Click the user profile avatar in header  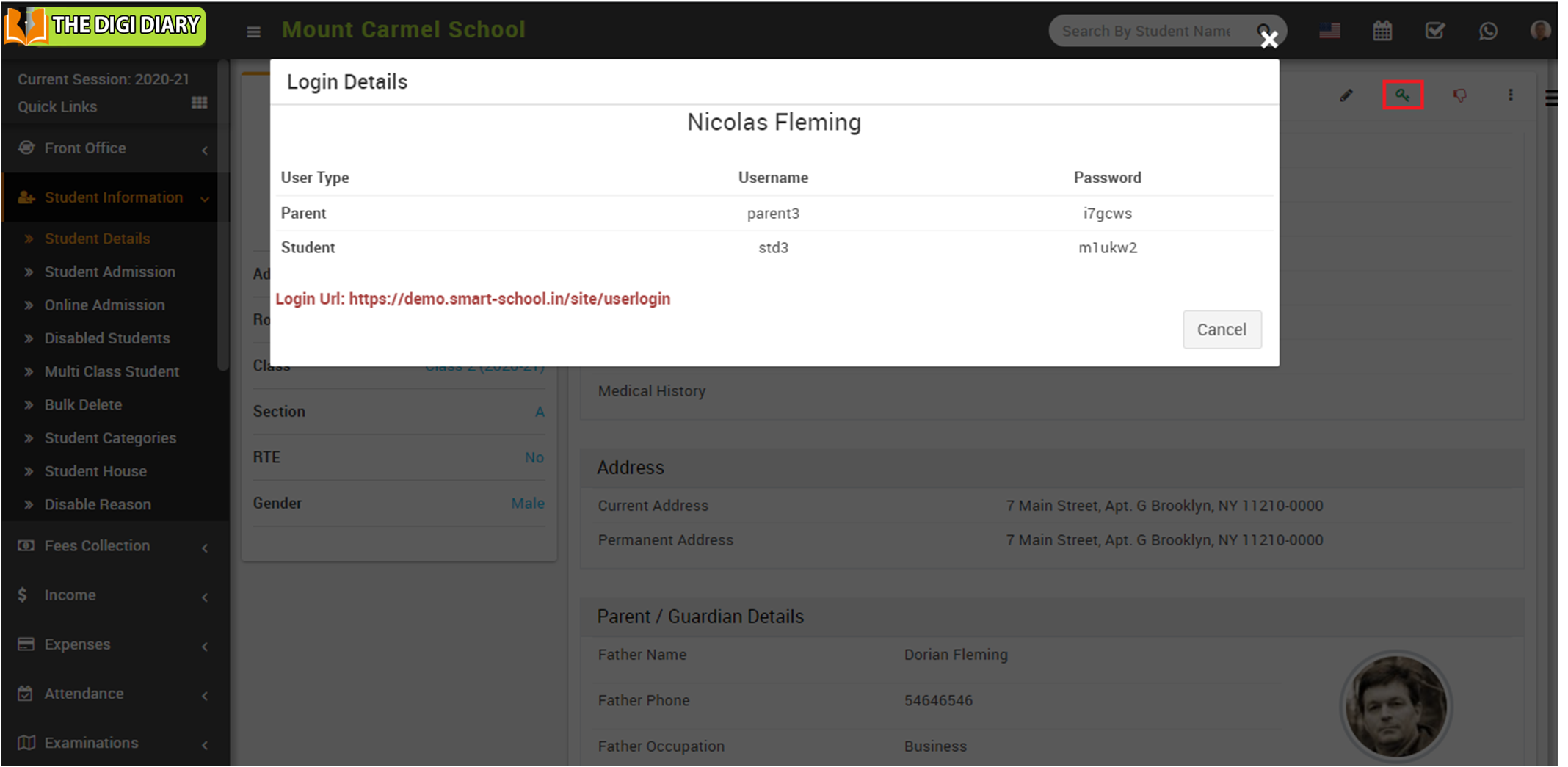pyautogui.click(x=1539, y=31)
